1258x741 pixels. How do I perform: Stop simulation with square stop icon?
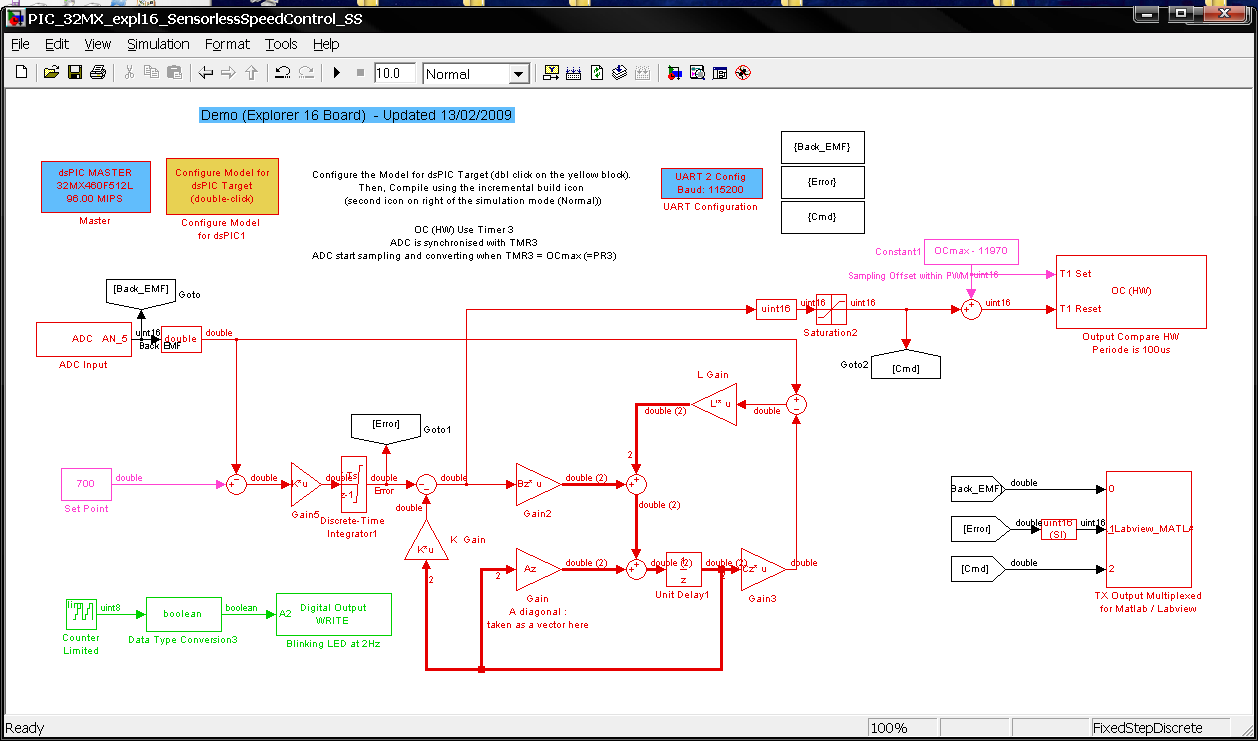pyautogui.click(x=360, y=73)
